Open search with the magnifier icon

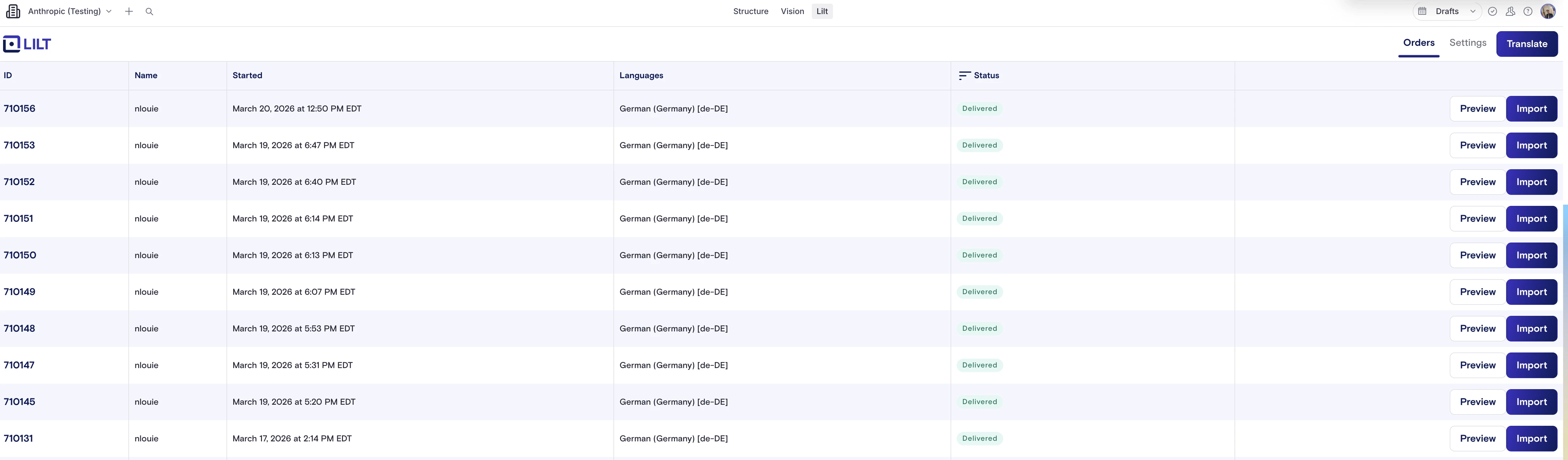[x=149, y=12]
